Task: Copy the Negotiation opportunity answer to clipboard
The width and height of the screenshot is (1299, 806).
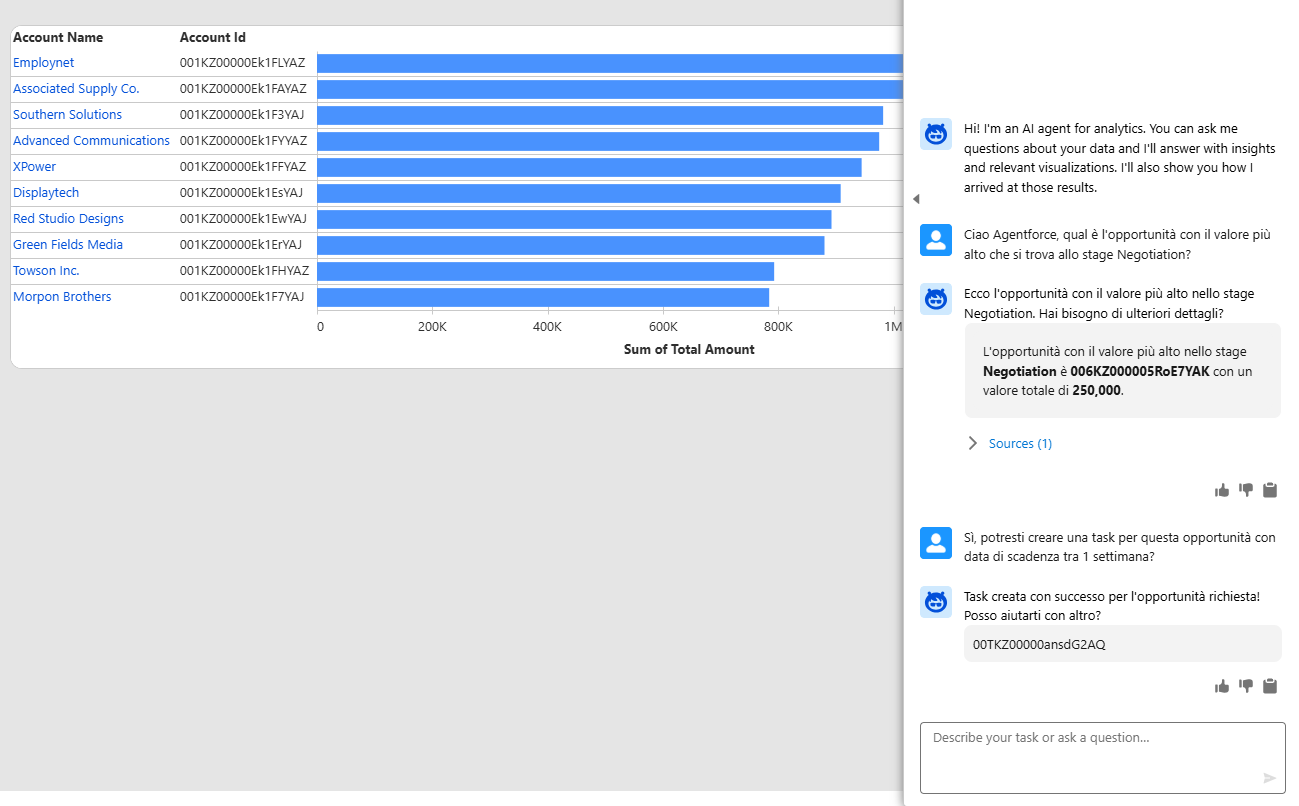Action: pos(1270,490)
